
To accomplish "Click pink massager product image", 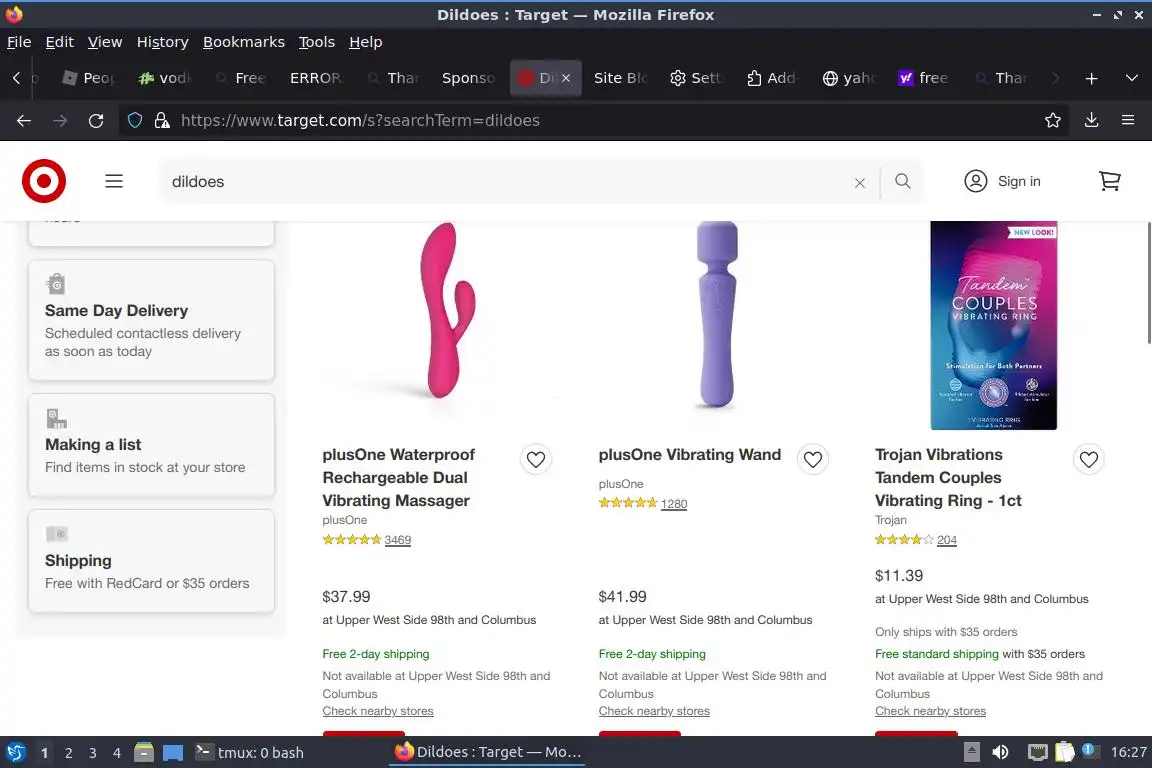I will tap(447, 310).
